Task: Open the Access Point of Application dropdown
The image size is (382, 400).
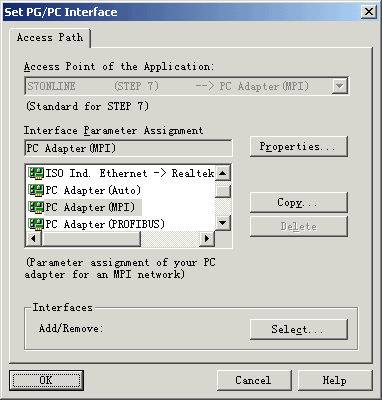Action: [340, 86]
